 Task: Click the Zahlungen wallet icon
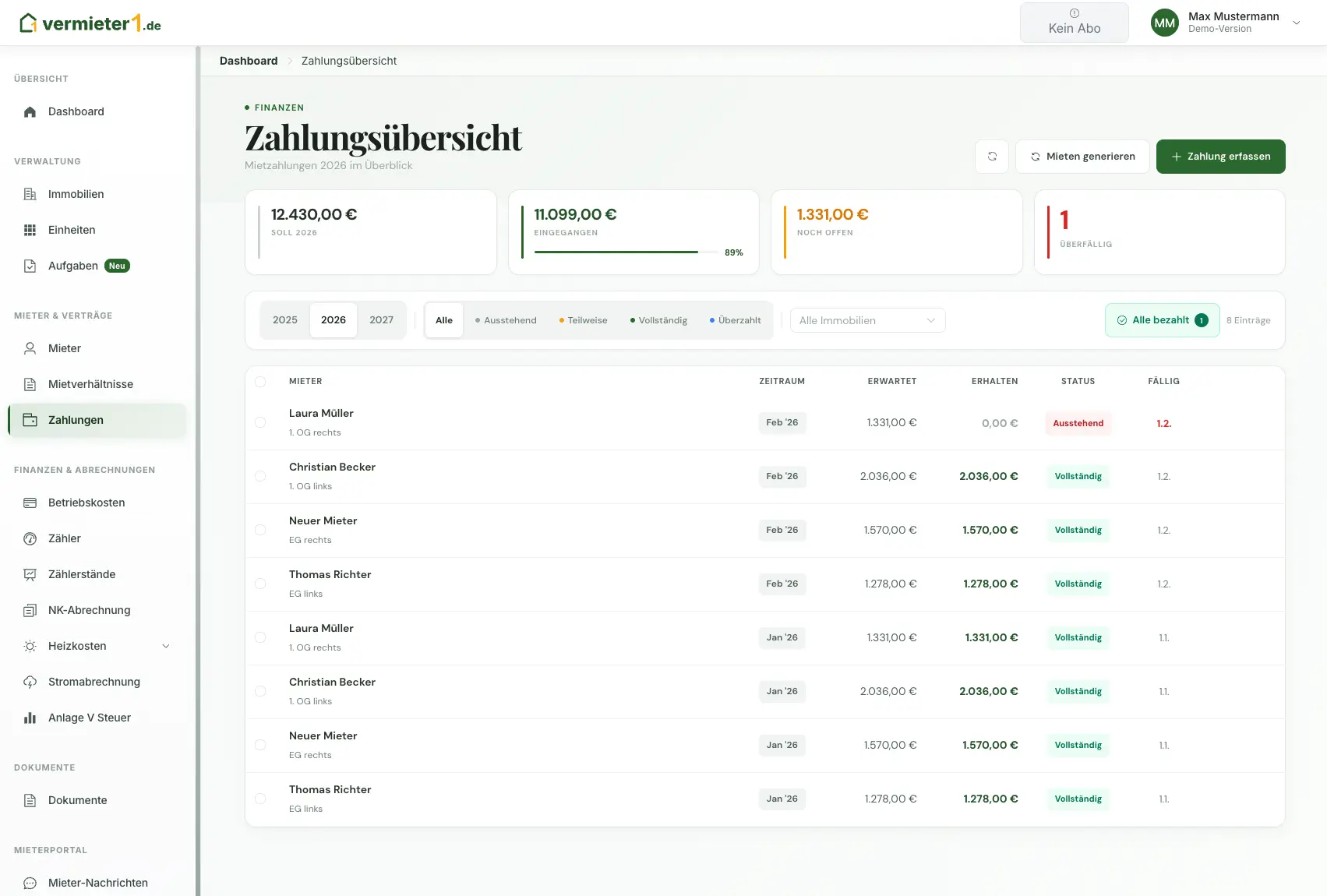(x=30, y=420)
